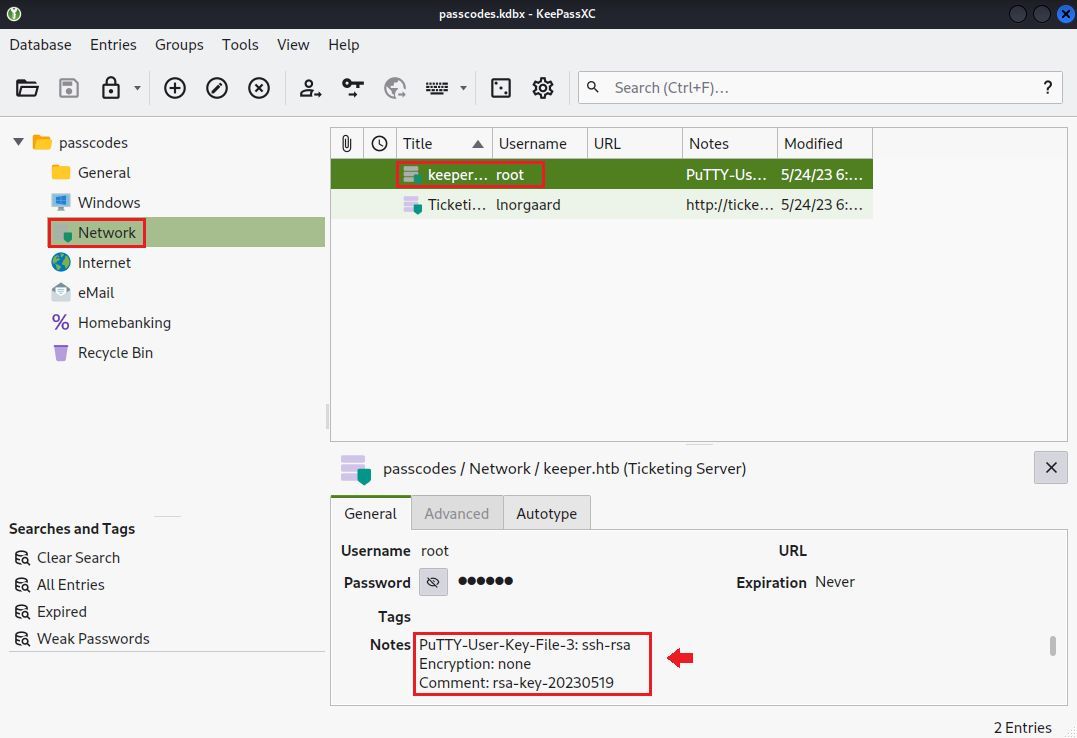
Task: Toggle password visibility eye button
Action: coord(433,582)
